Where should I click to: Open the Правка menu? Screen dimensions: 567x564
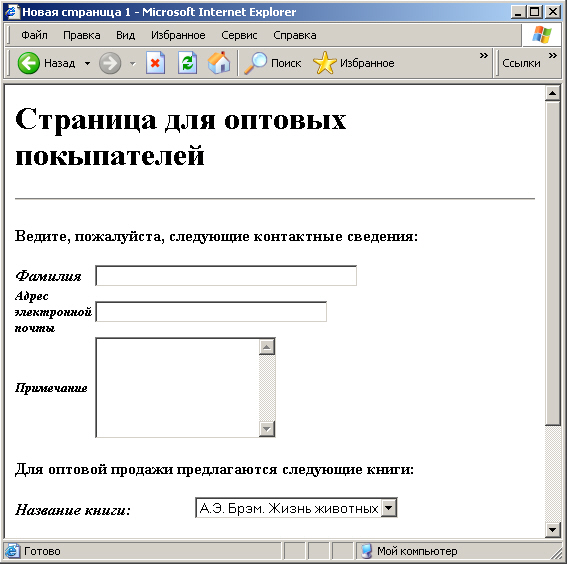point(82,35)
